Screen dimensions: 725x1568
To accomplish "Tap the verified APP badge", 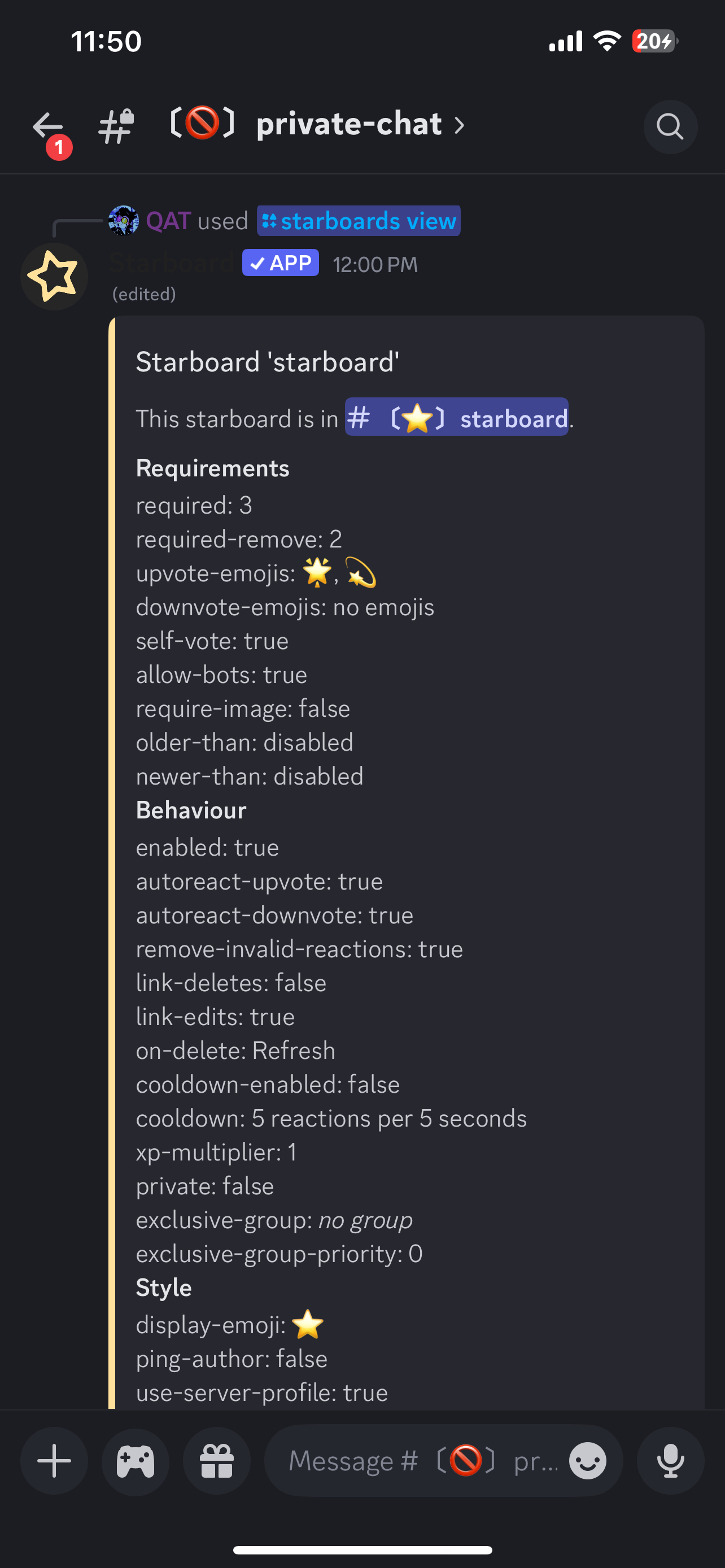I will [281, 263].
